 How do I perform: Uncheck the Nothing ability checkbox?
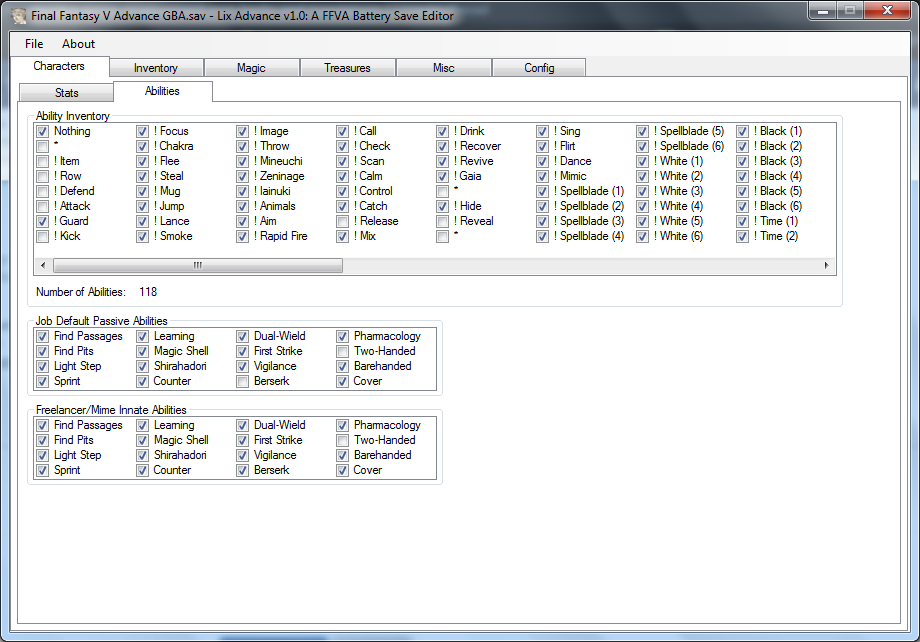tap(43, 131)
